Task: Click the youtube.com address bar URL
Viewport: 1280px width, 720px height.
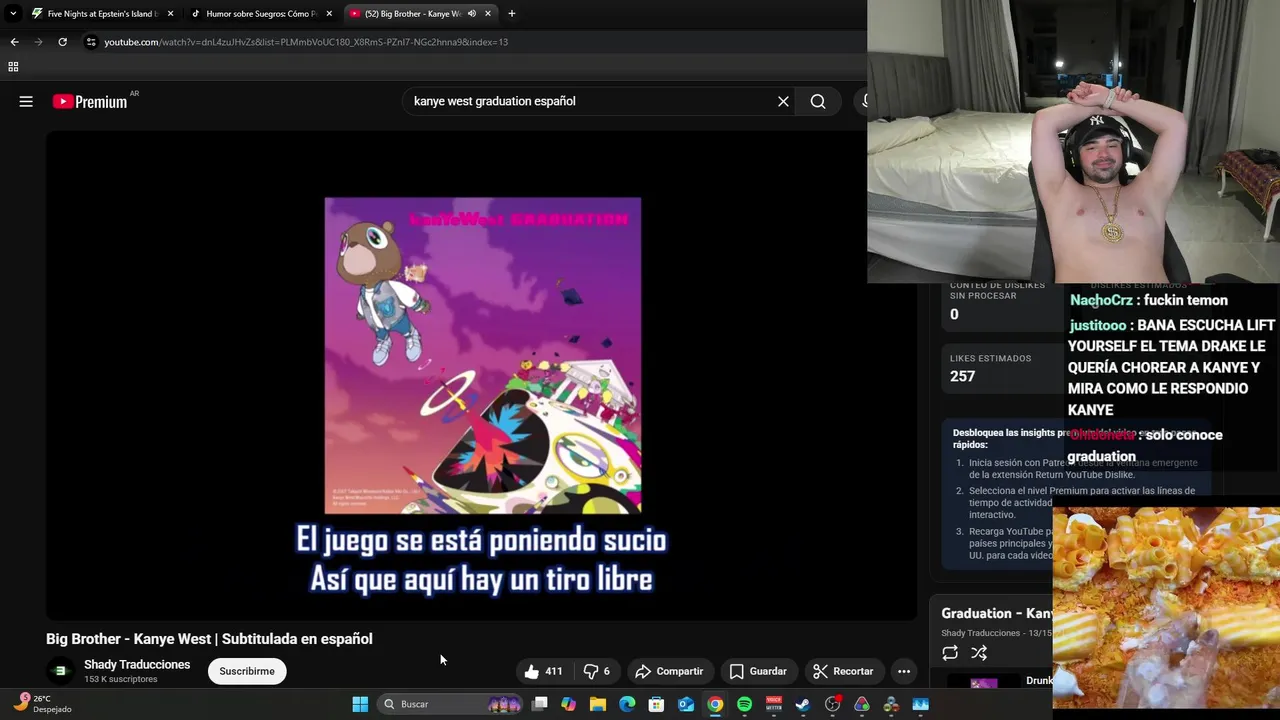Action: tap(306, 42)
